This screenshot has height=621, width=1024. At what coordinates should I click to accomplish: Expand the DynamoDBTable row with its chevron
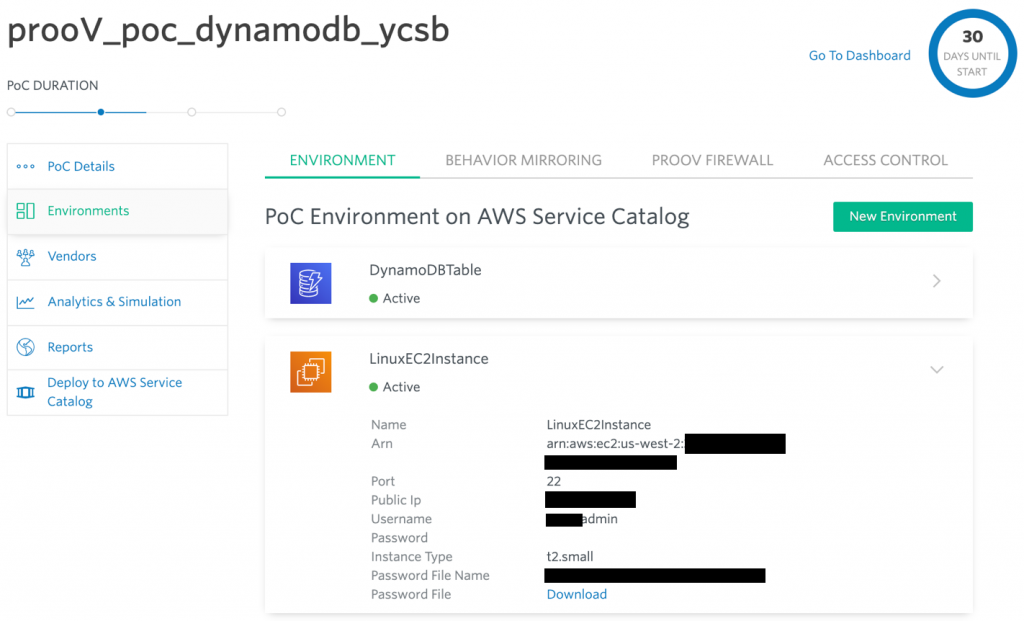936,281
